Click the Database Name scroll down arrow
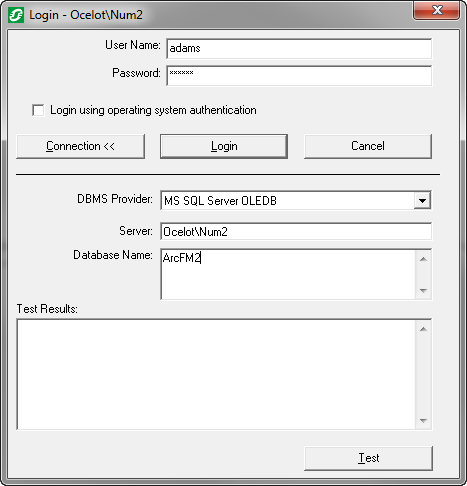This screenshot has height=486, width=467. [x=423, y=290]
